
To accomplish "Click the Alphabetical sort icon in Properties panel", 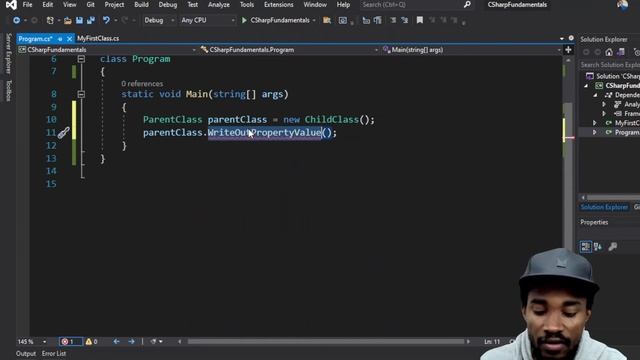I will [598, 247].
